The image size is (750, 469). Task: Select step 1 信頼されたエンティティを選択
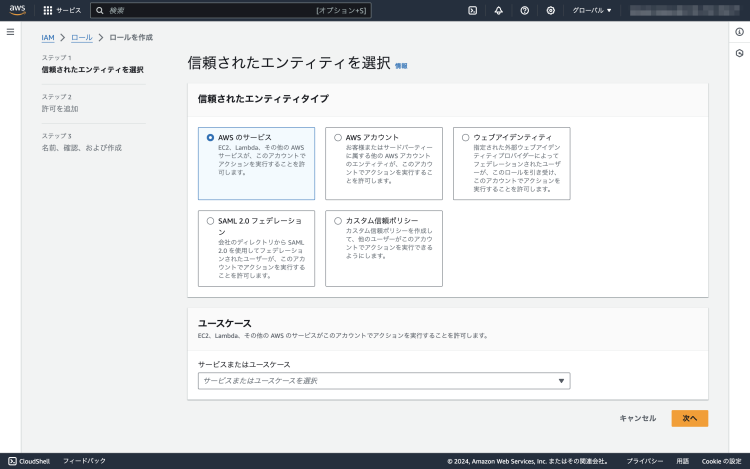pyautogui.click(x=92, y=70)
